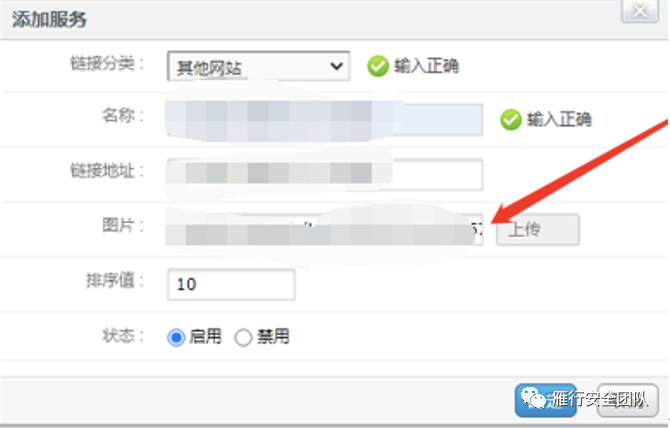Click the green checkmark icon beside 链接分类
The width and height of the screenshot is (670, 428).
[378, 66]
